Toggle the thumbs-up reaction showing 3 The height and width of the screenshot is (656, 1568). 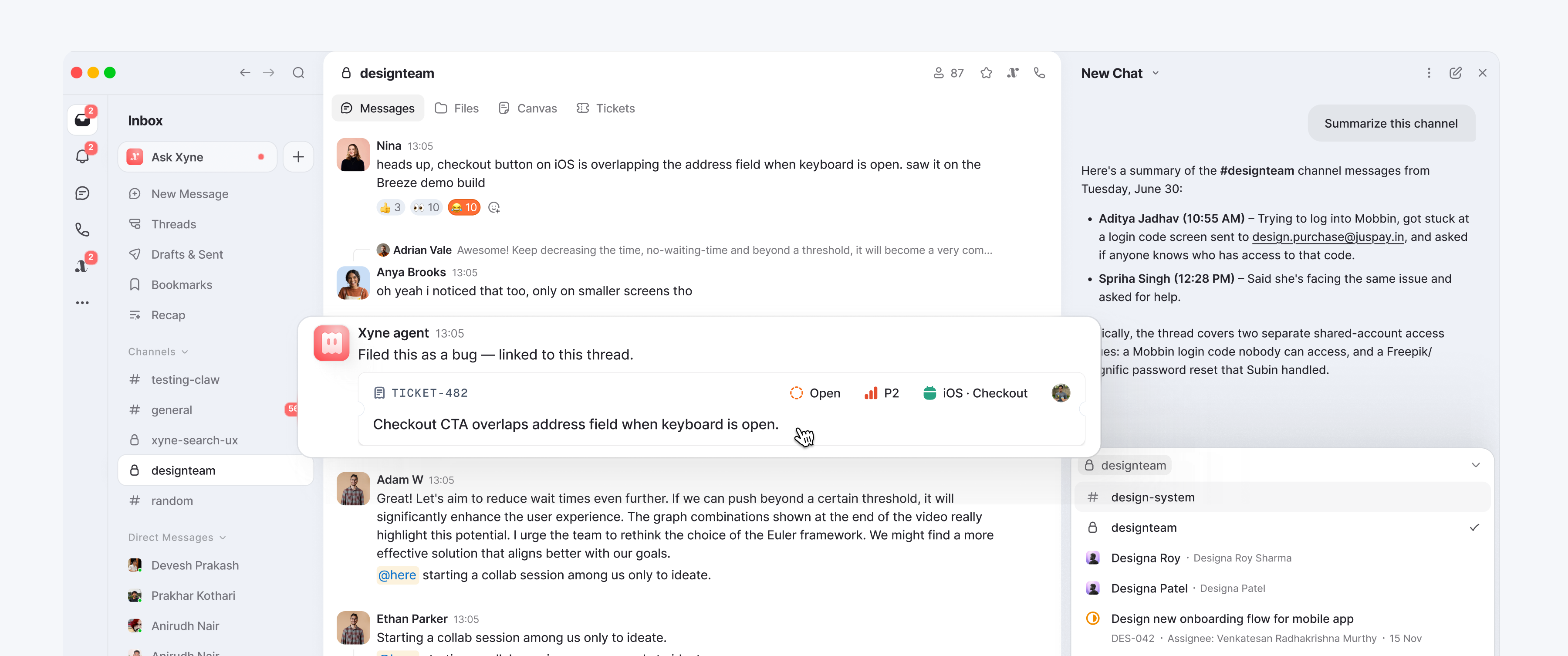(390, 207)
